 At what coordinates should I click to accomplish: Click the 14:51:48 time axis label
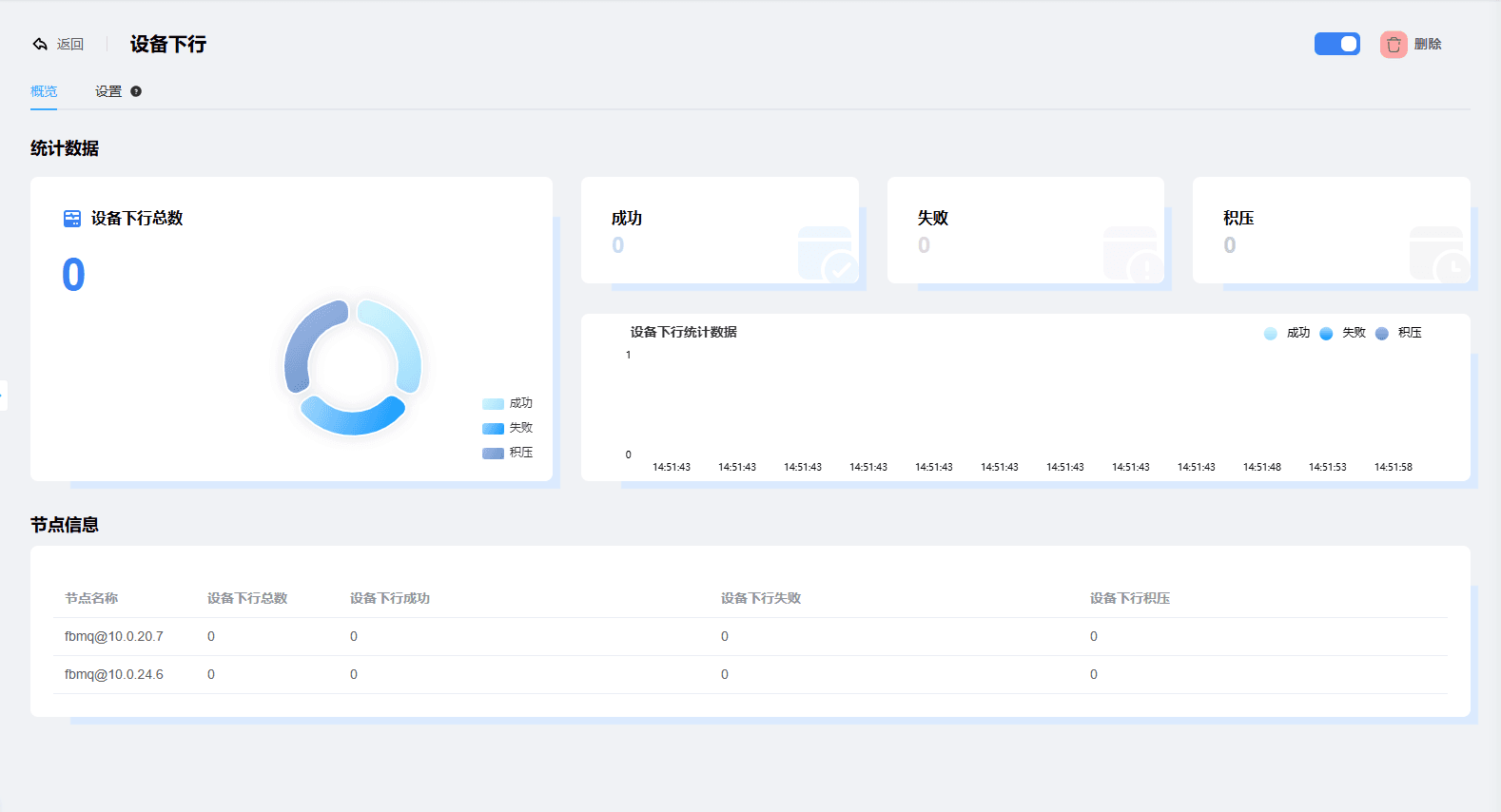pyautogui.click(x=1262, y=467)
